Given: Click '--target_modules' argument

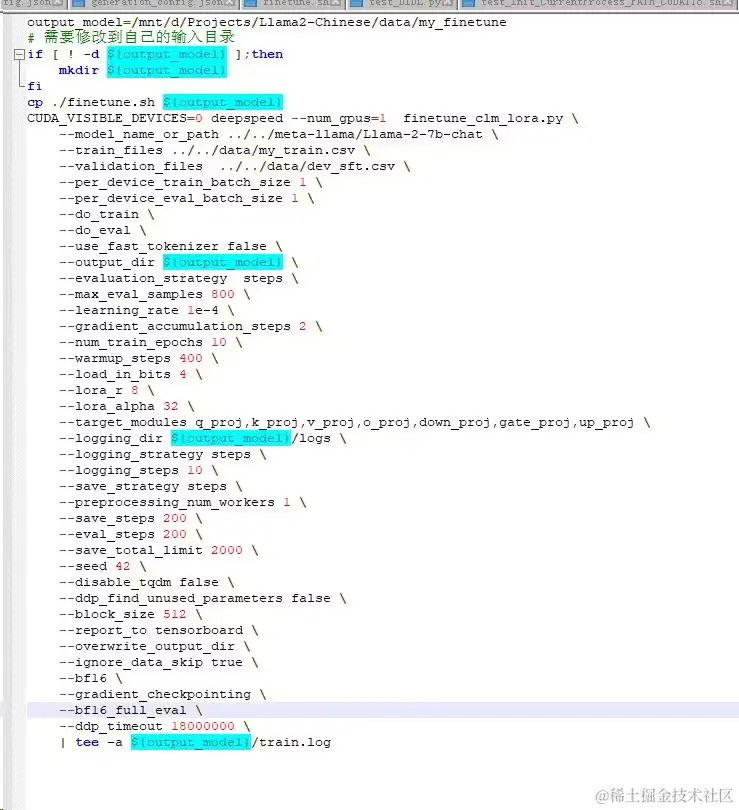Looking at the screenshot, I should (x=122, y=423).
